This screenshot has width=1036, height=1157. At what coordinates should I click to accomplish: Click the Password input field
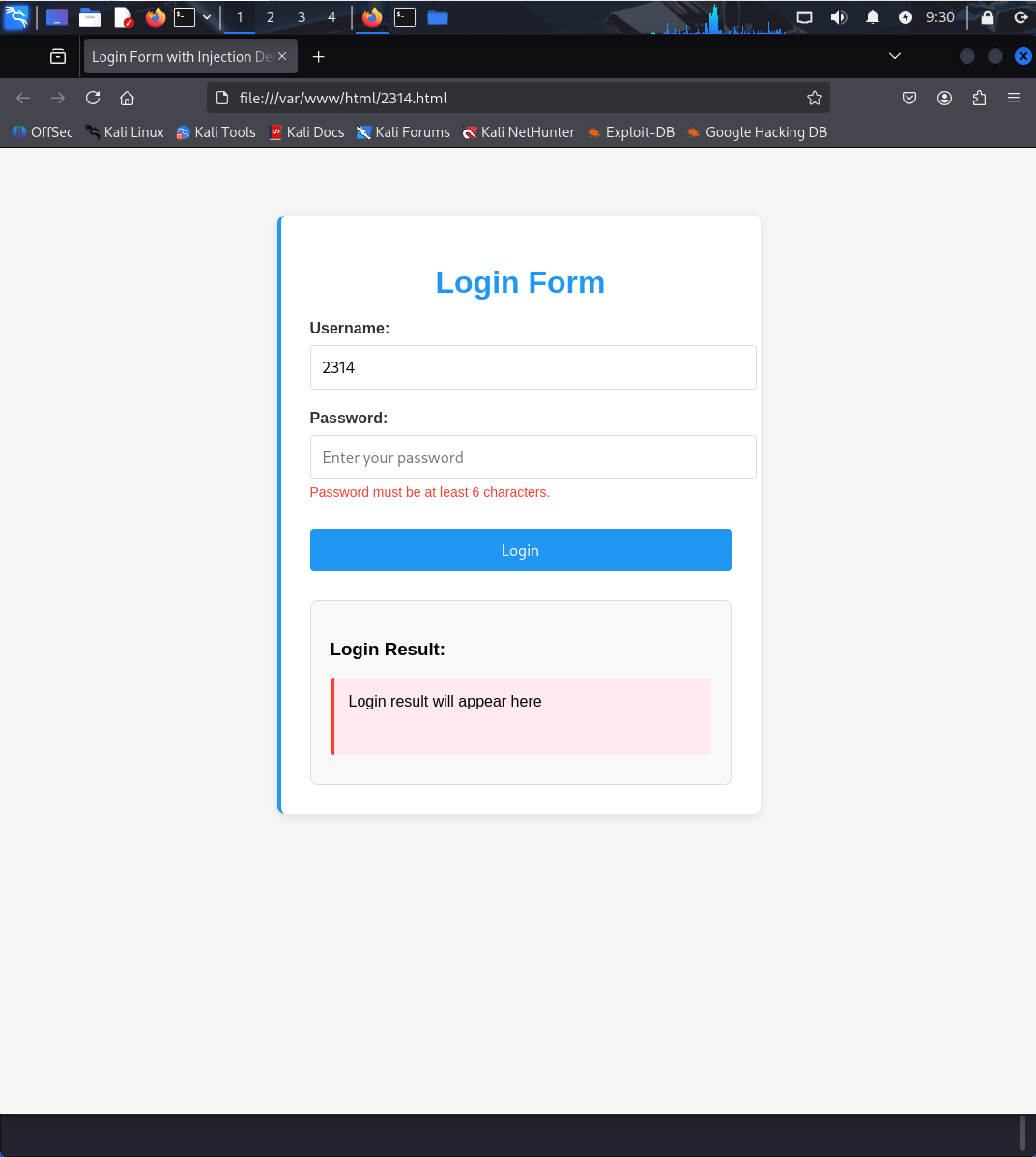pos(532,457)
